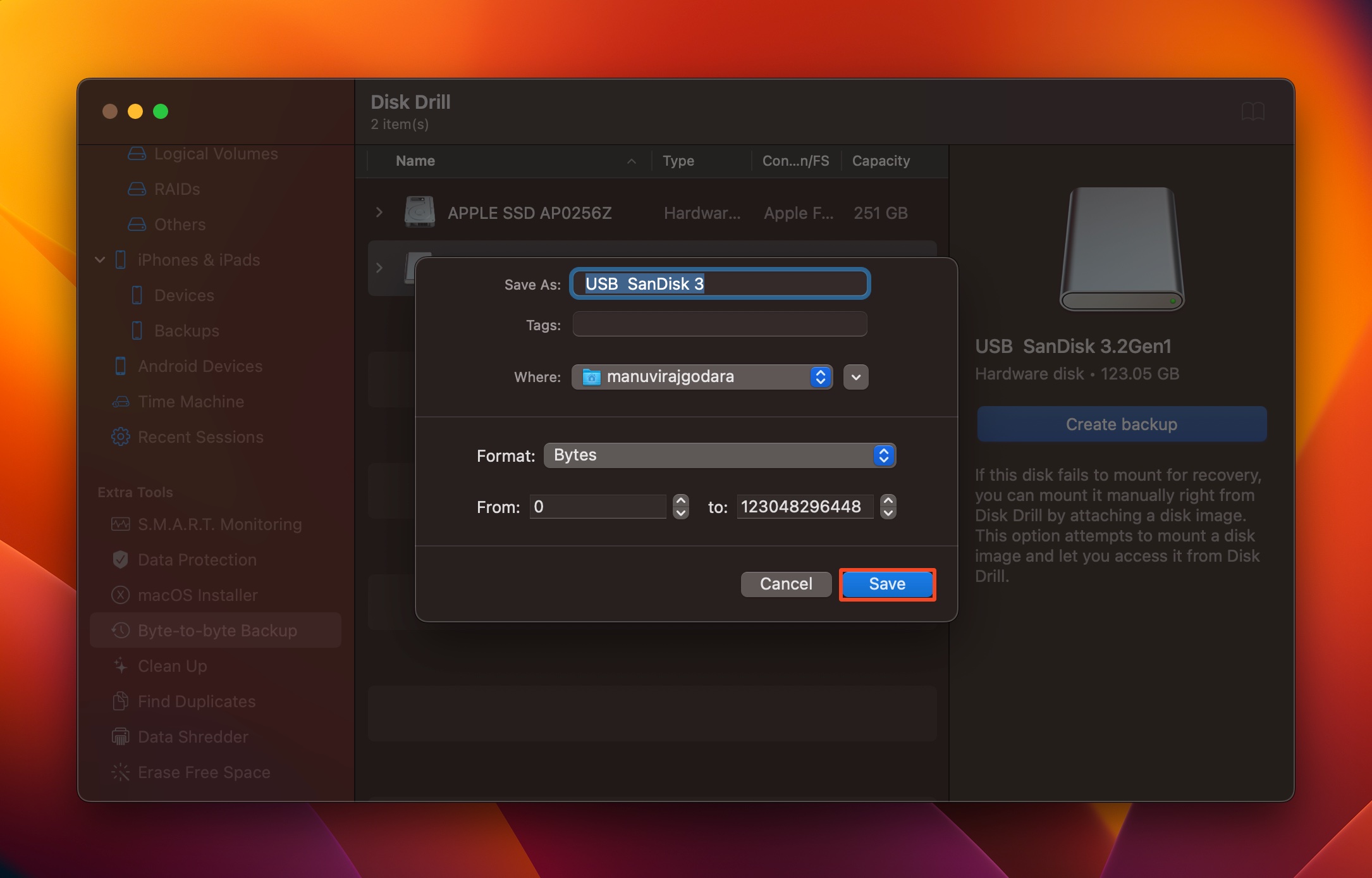Screen dimensions: 1372x878
Task: Select the Recent Sessions menu item
Action: pos(200,436)
